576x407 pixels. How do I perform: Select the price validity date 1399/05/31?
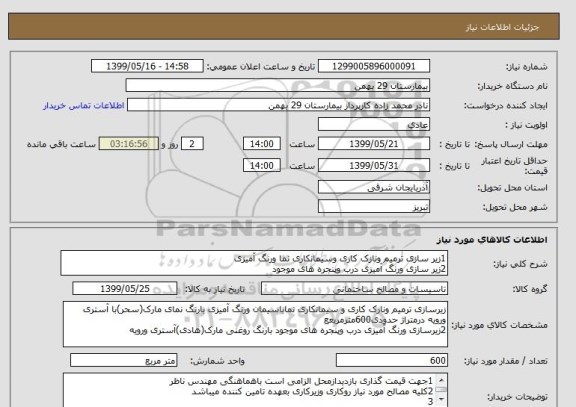374,165
